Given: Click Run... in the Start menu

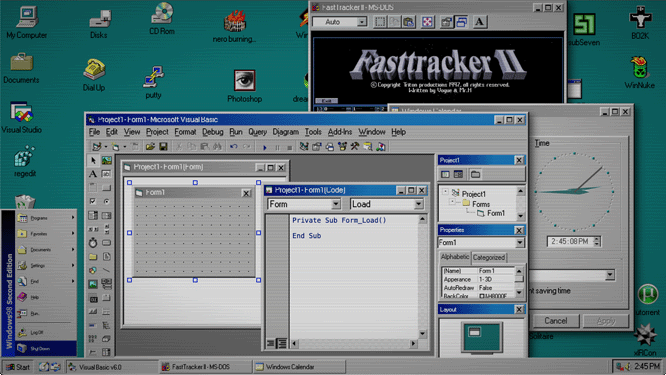Looking at the screenshot, I should click(46, 313).
